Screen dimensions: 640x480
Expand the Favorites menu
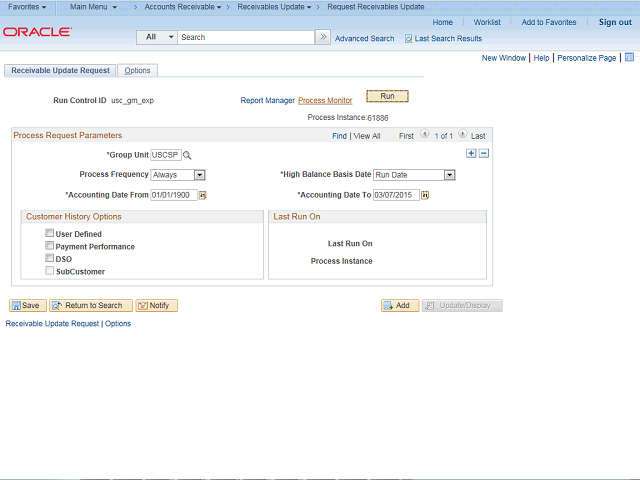pyautogui.click(x=27, y=7)
